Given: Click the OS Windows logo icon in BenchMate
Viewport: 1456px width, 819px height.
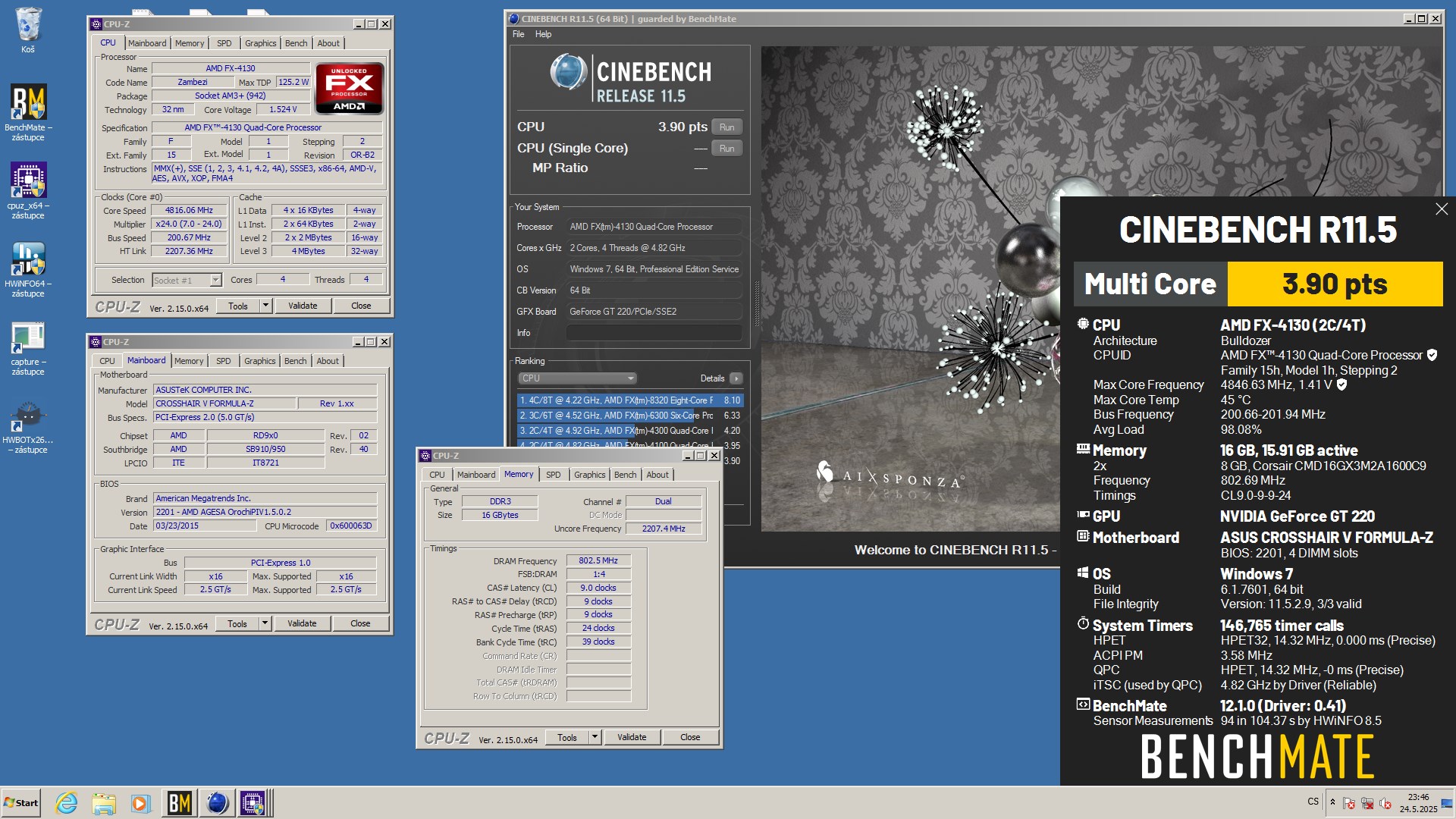Looking at the screenshot, I should (1083, 573).
